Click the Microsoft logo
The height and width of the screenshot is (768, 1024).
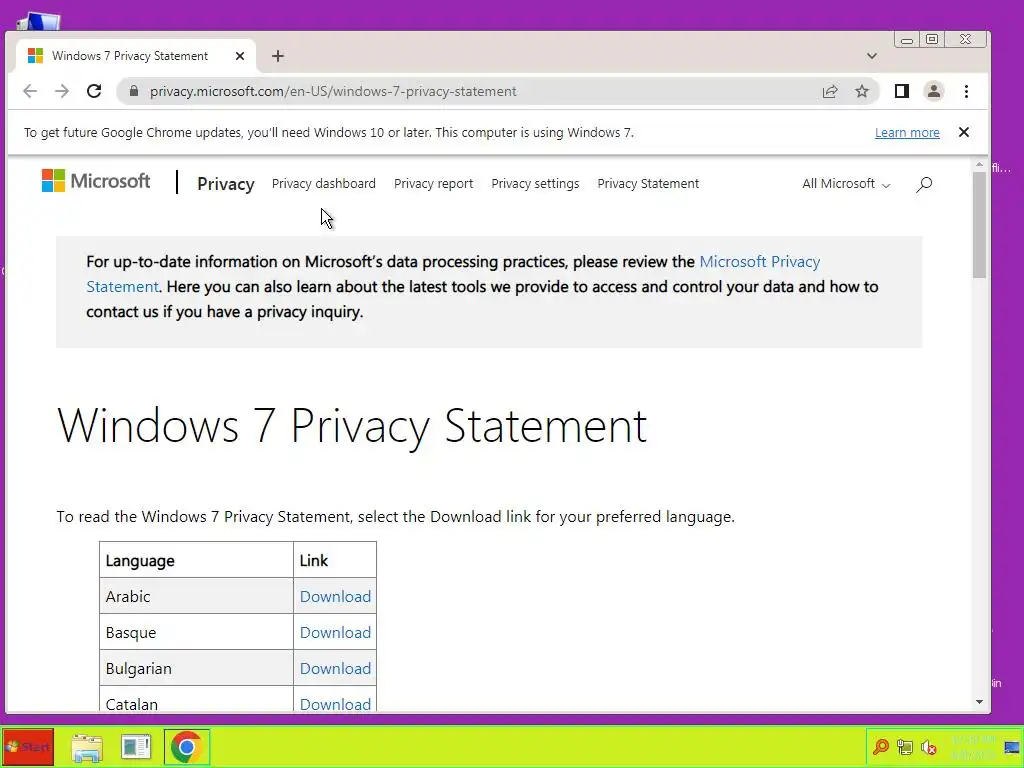96,181
